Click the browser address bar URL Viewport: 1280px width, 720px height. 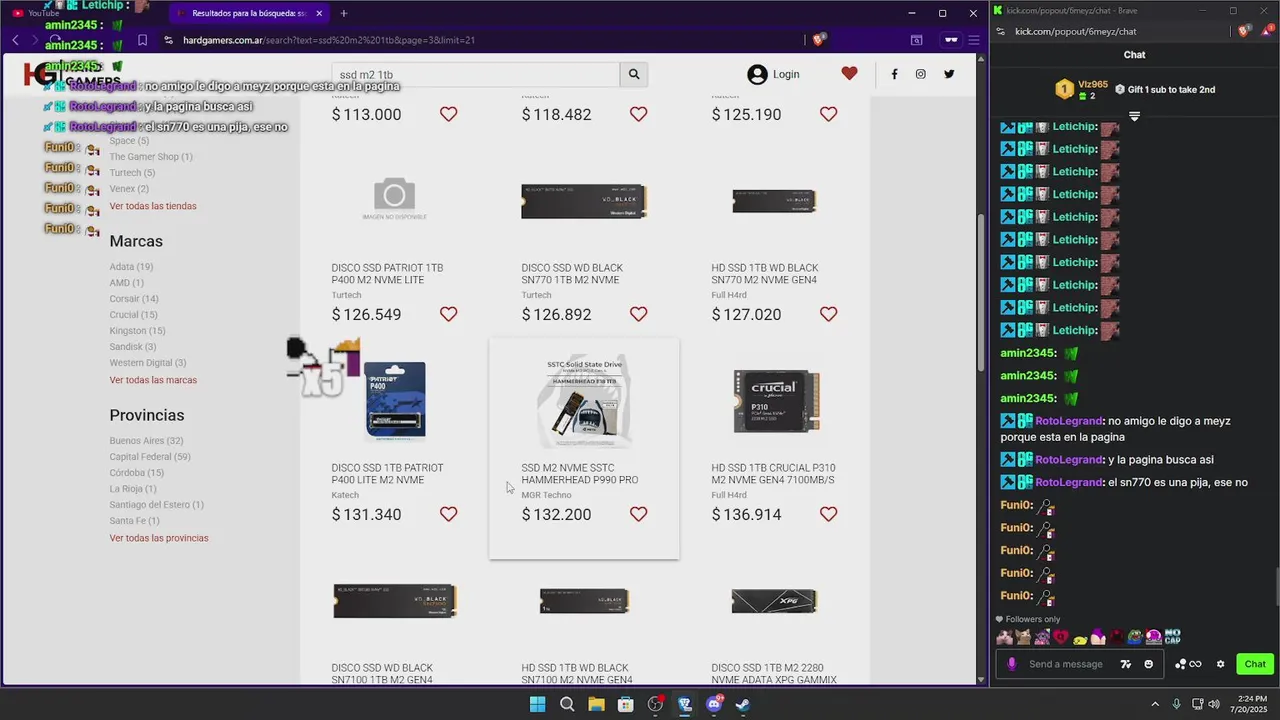(x=329, y=40)
